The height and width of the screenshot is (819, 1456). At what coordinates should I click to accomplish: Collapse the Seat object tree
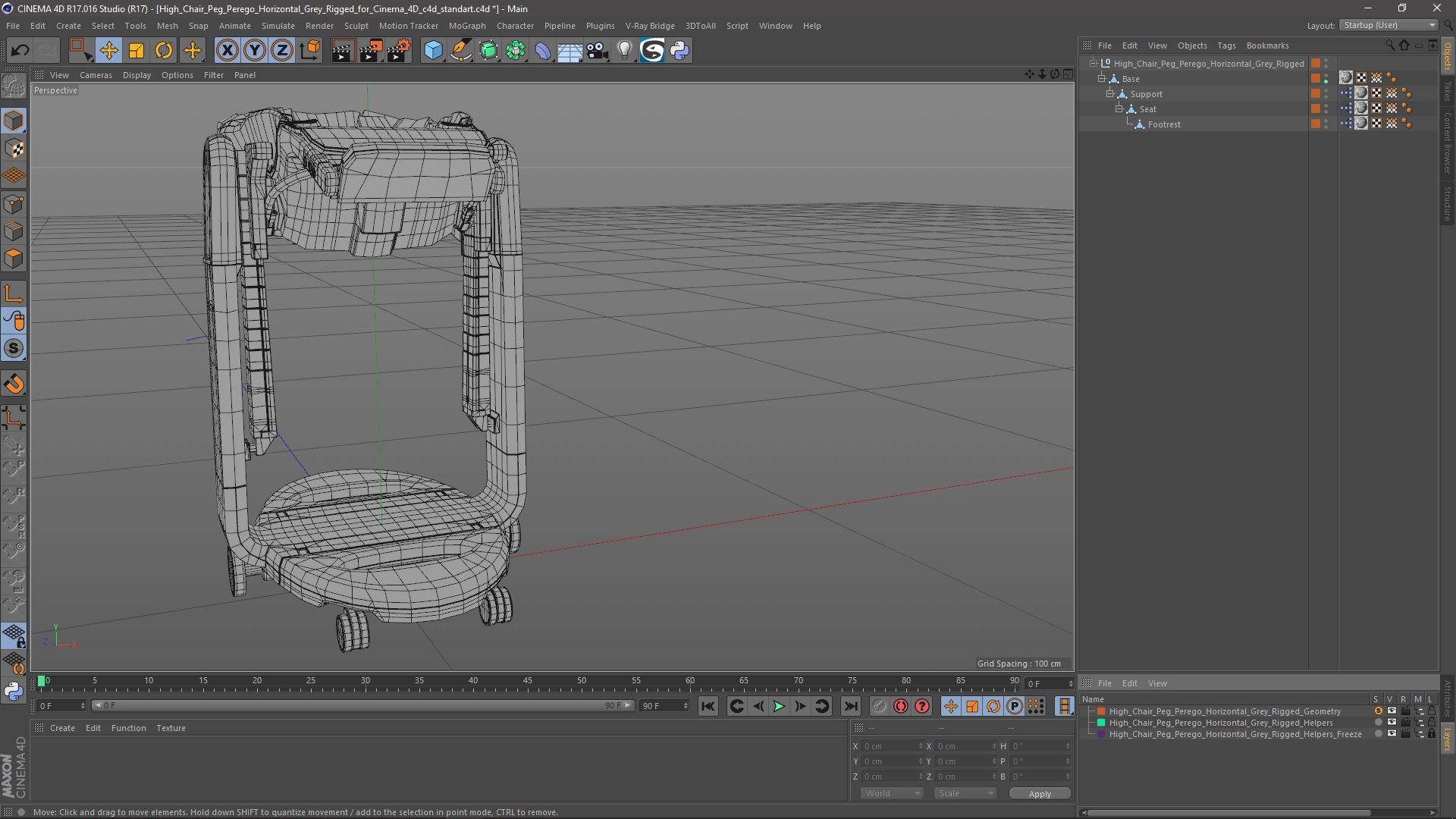coord(1119,109)
